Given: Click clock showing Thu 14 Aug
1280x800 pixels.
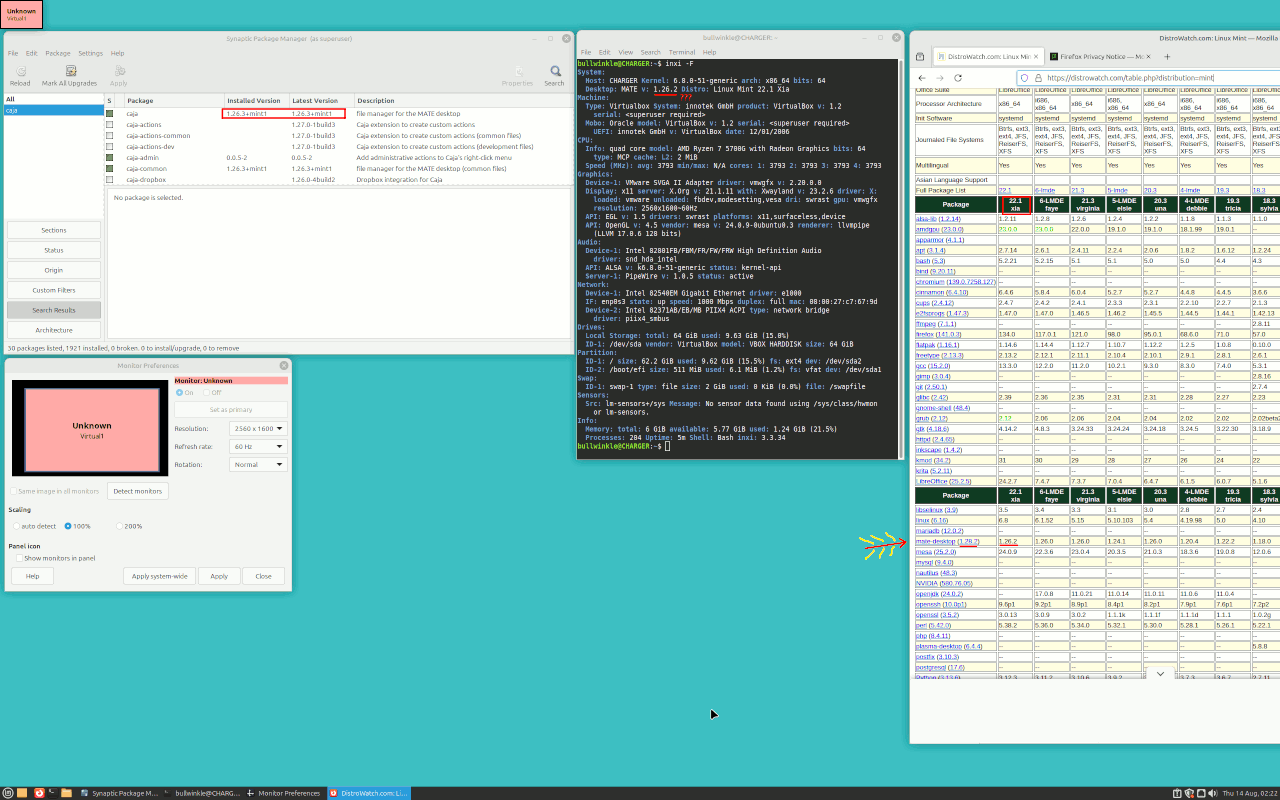Looking at the screenshot, I should [1248, 793].
